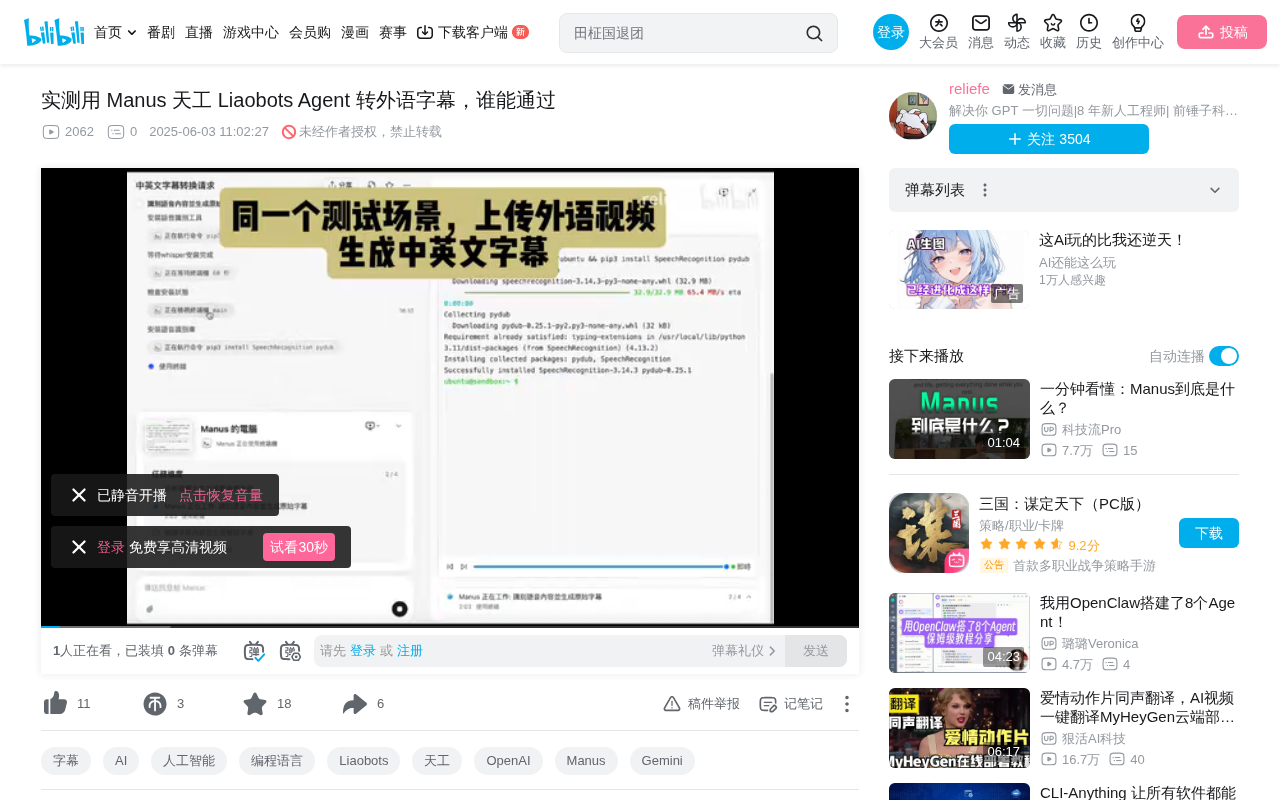The image size is (1280, 800).
Task: Click the 科技流Pro uploader name
Action: [x=1091, y=430]
